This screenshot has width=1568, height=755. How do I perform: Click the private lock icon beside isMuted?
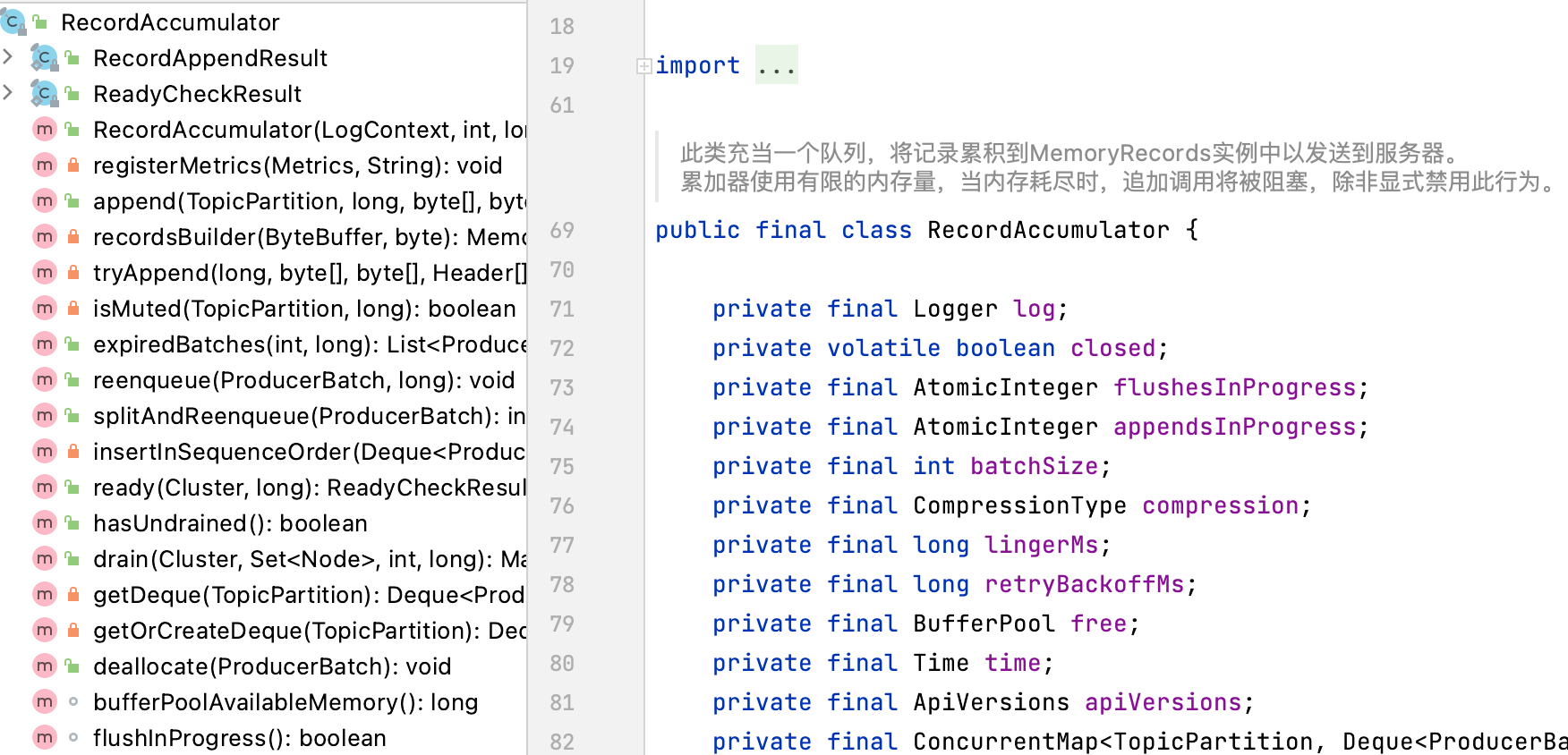pyautogui.click(x=73, y=309)
